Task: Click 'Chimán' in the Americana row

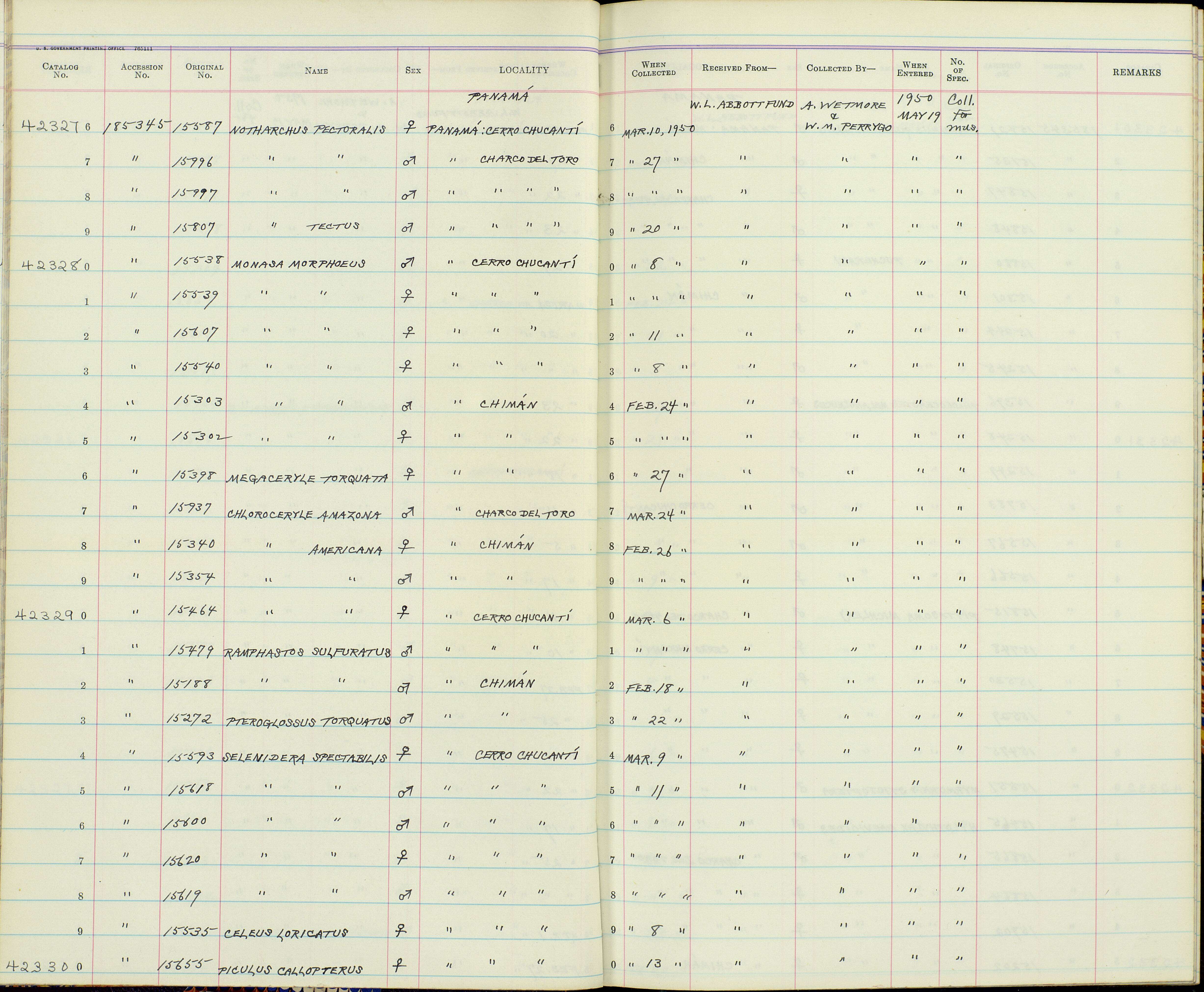Action: coord(506,544)
